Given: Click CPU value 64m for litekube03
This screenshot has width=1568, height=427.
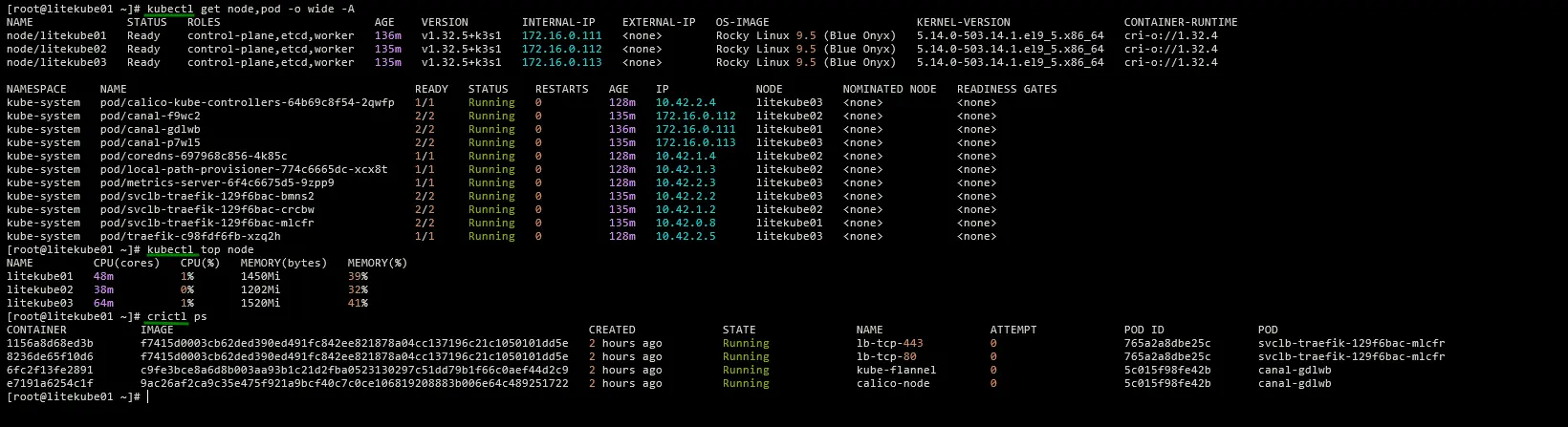Looking at the screenshot, I should click(103, 303).
